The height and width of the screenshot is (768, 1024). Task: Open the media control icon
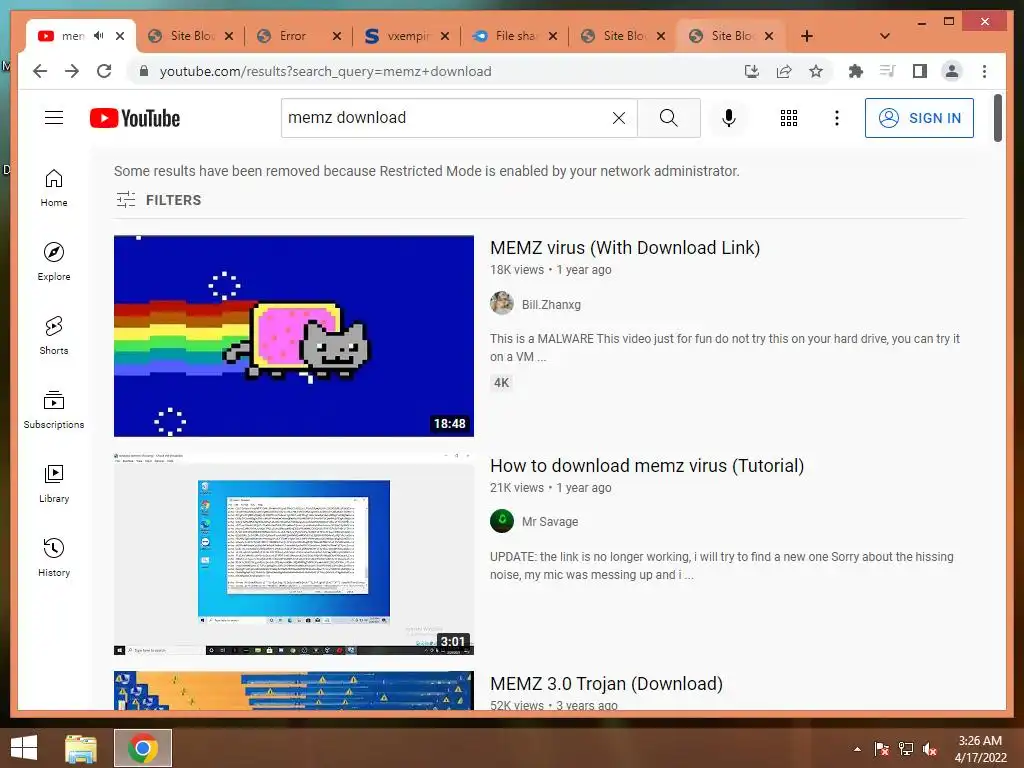(x=888, y=71)
